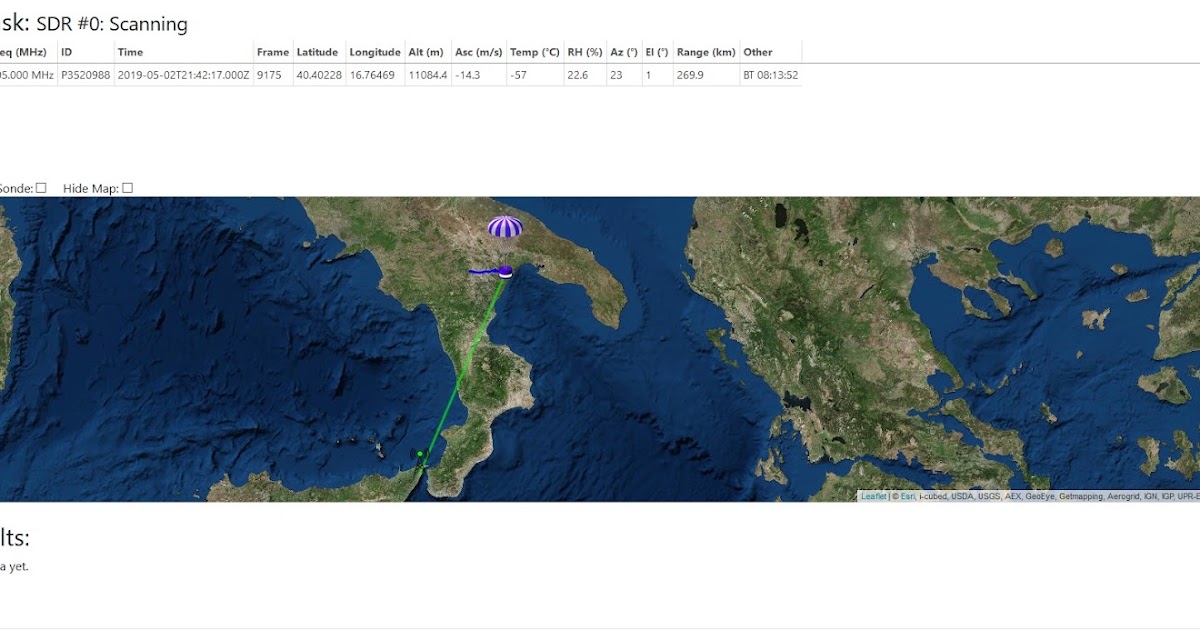Viewport: 1200px width, 630px height.
Task: Click the green launch site marker
Action: coord(419,454)
